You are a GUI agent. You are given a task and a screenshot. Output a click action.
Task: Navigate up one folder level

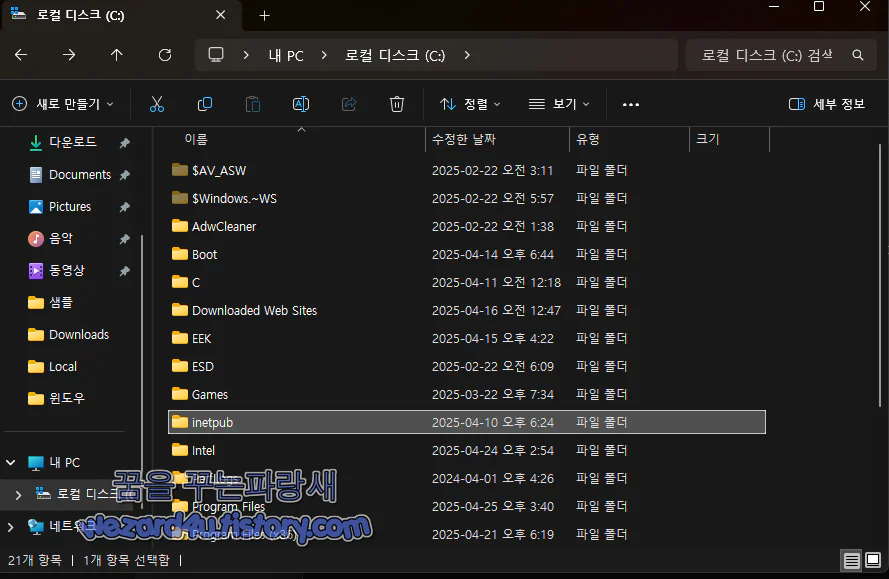coord(116,55)
